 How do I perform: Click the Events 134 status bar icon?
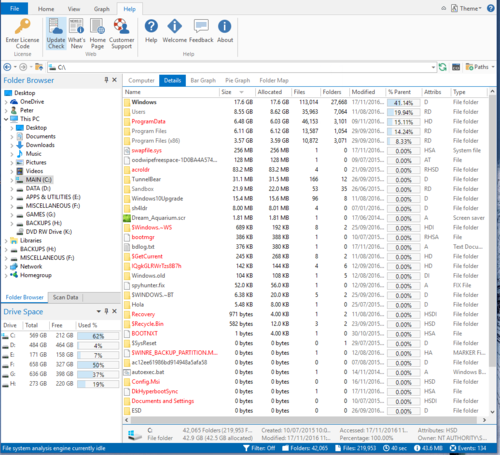point(453,448)
